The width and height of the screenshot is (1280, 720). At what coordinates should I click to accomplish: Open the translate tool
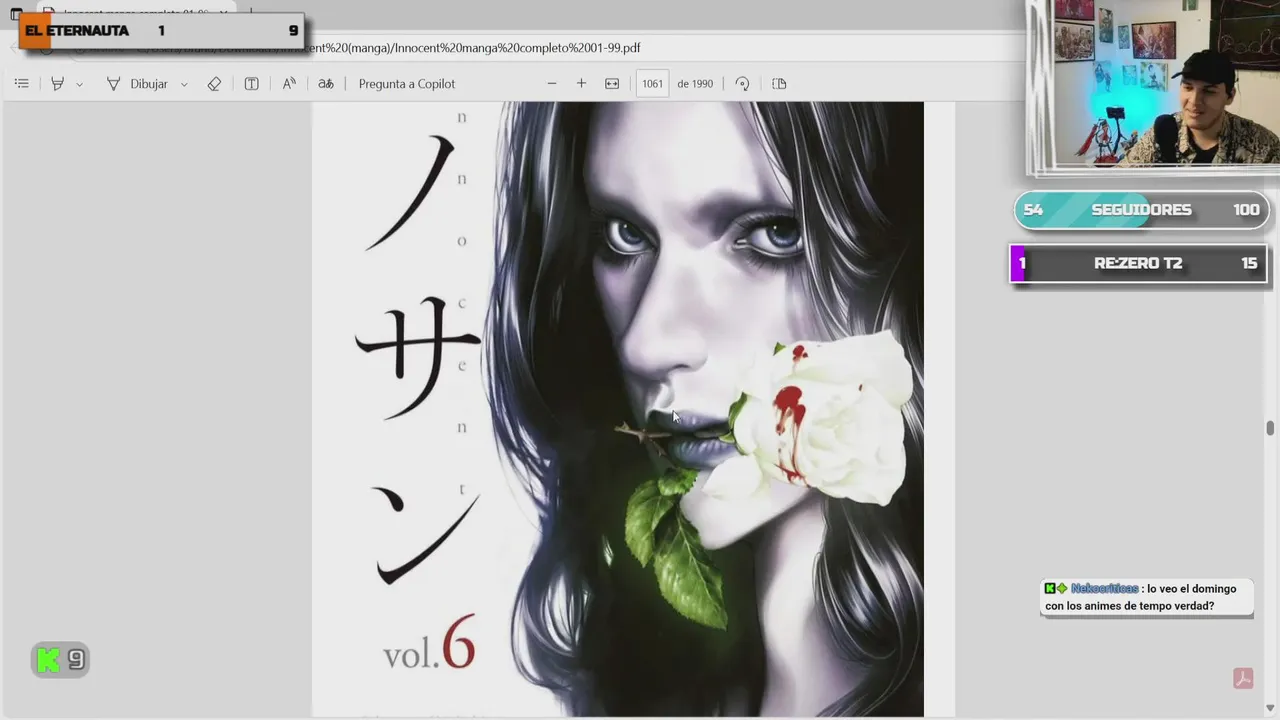point(326,84)
